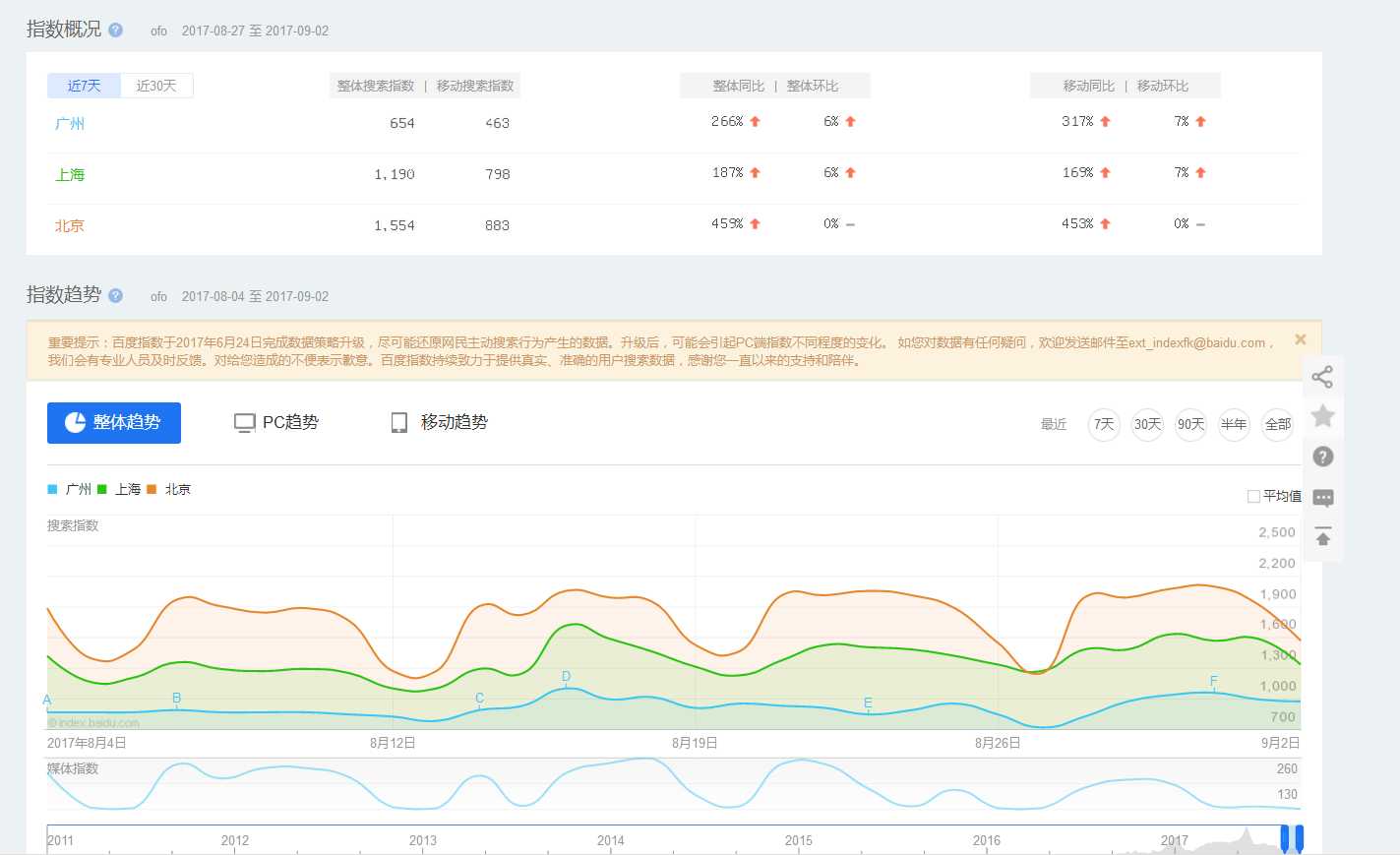Viewport: 1400px width, 855px height.
Task: Click news marker E on chart
Action: point(868,702)
